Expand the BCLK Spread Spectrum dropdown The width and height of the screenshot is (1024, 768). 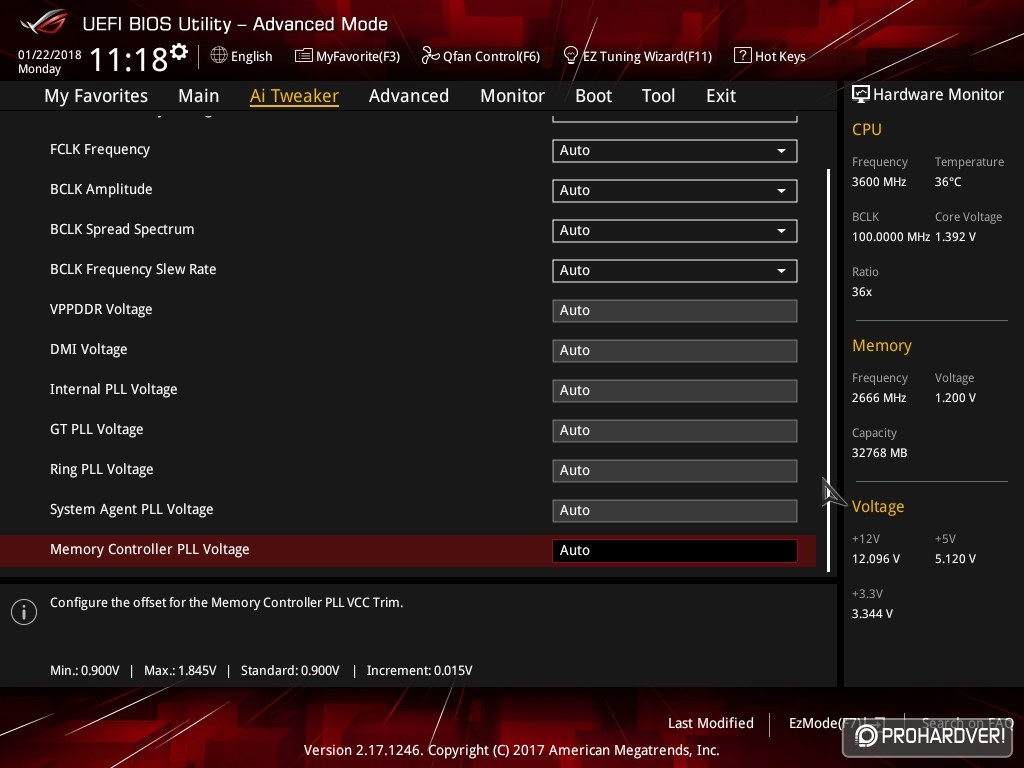[675, 231]
